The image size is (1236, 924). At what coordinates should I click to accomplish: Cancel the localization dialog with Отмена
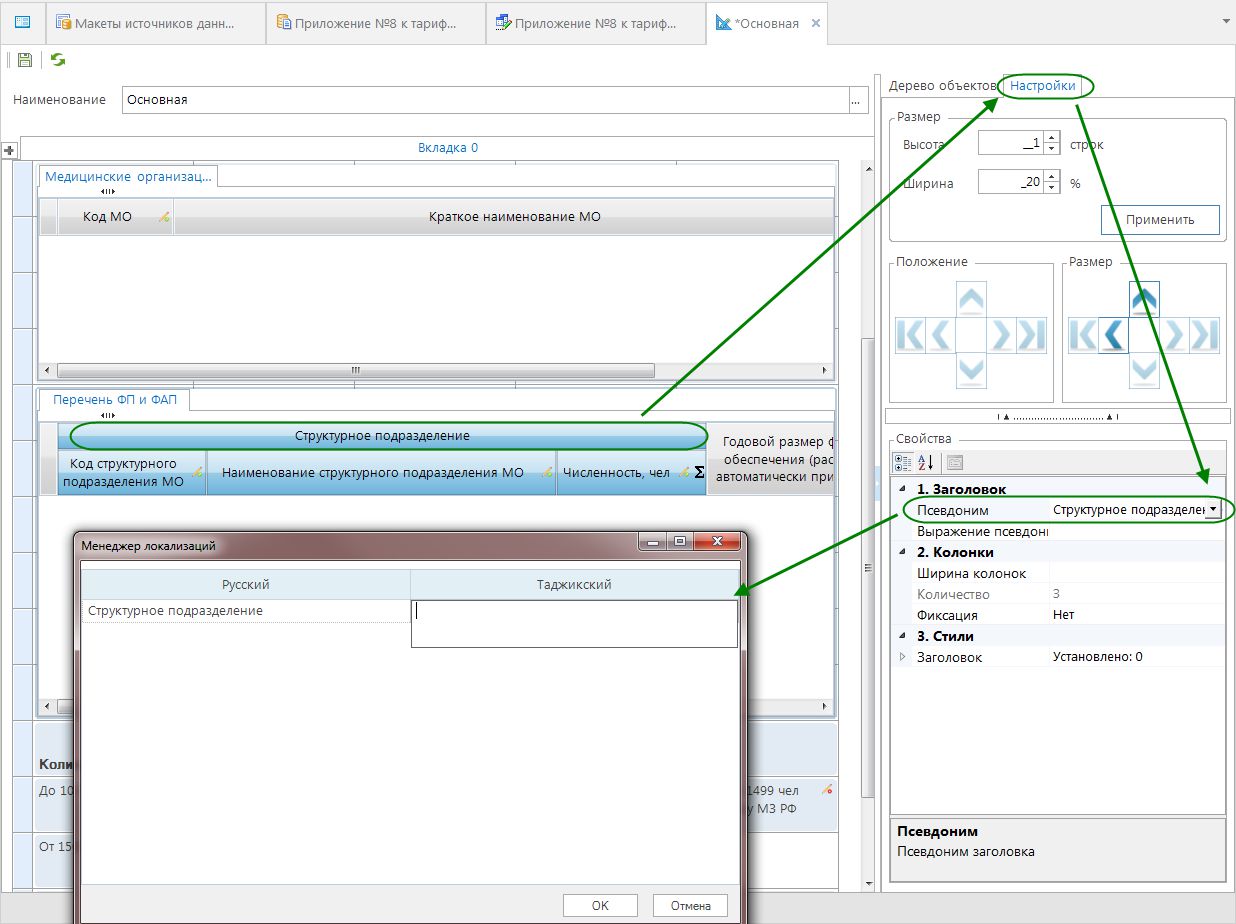tap(690, 905)
